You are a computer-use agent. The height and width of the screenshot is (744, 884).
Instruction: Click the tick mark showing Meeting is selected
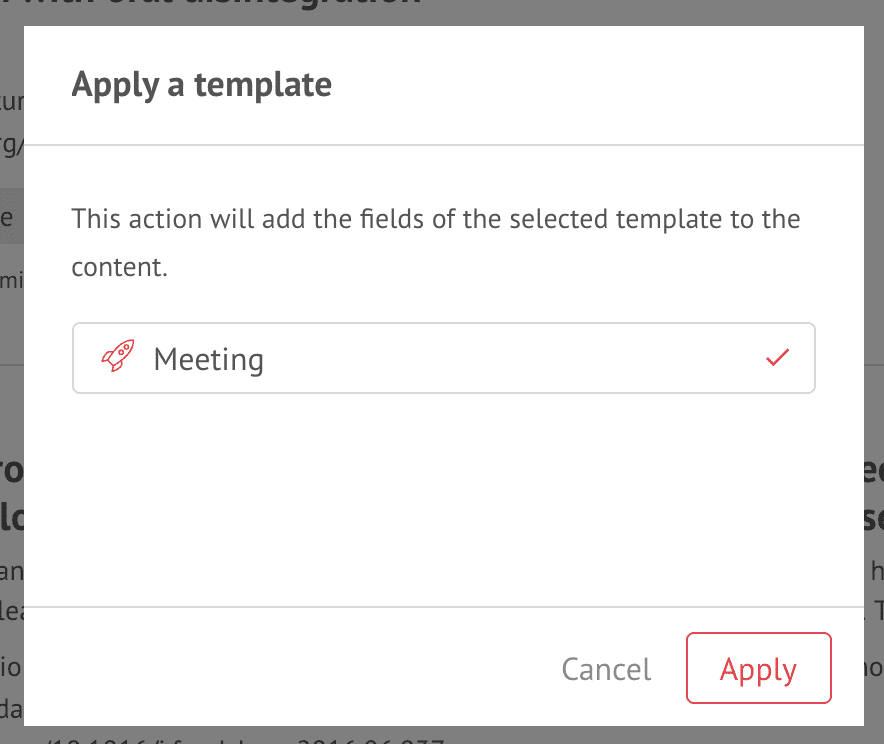click(777, 357)
